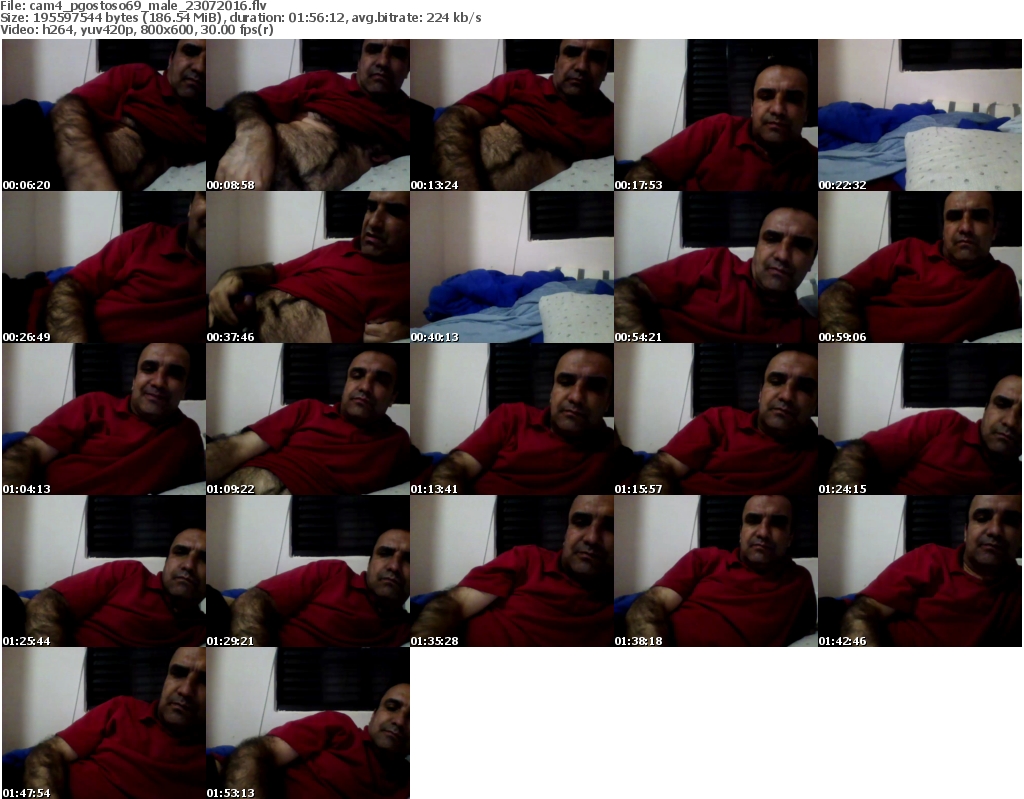This screenshot has width=1024, height=799.
Task: Select the thumbnail stamped 01:38:18
Action: 716,571
